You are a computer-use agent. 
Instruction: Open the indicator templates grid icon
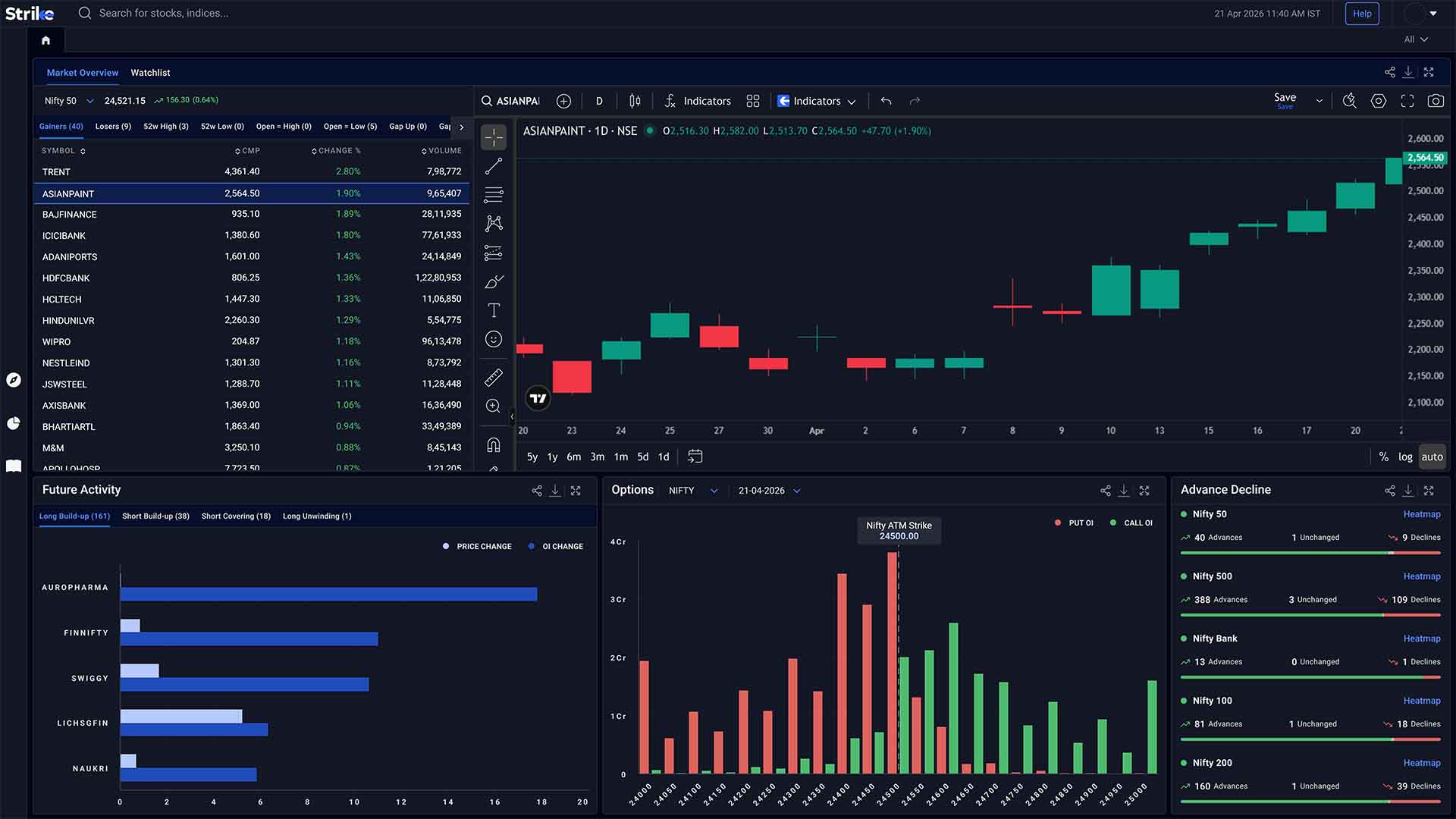753,101
